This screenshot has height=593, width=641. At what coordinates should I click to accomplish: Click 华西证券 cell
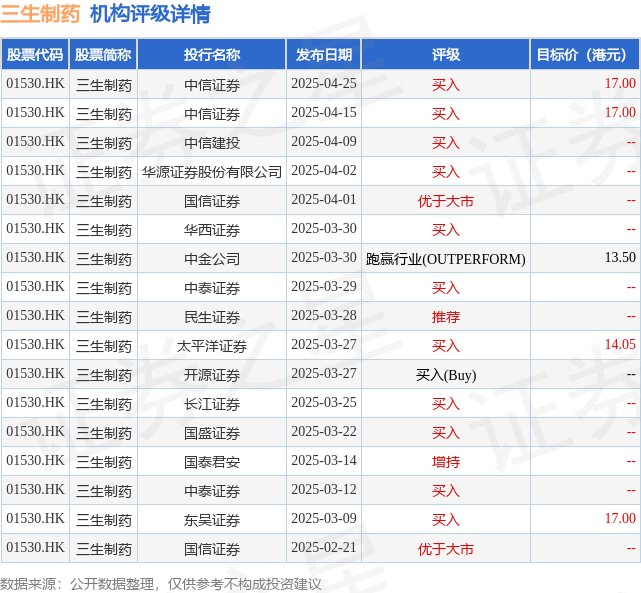(x=212, y=230)
